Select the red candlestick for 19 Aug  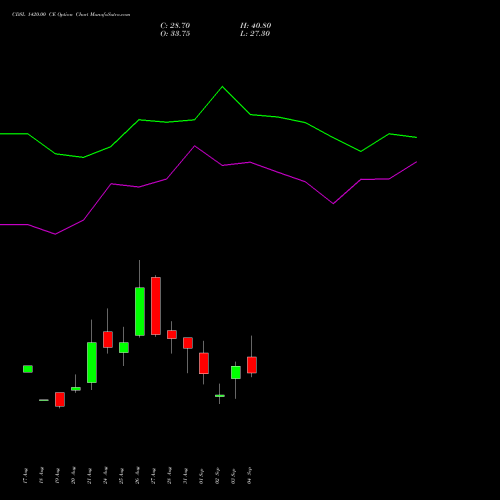[x=60, y=399]
